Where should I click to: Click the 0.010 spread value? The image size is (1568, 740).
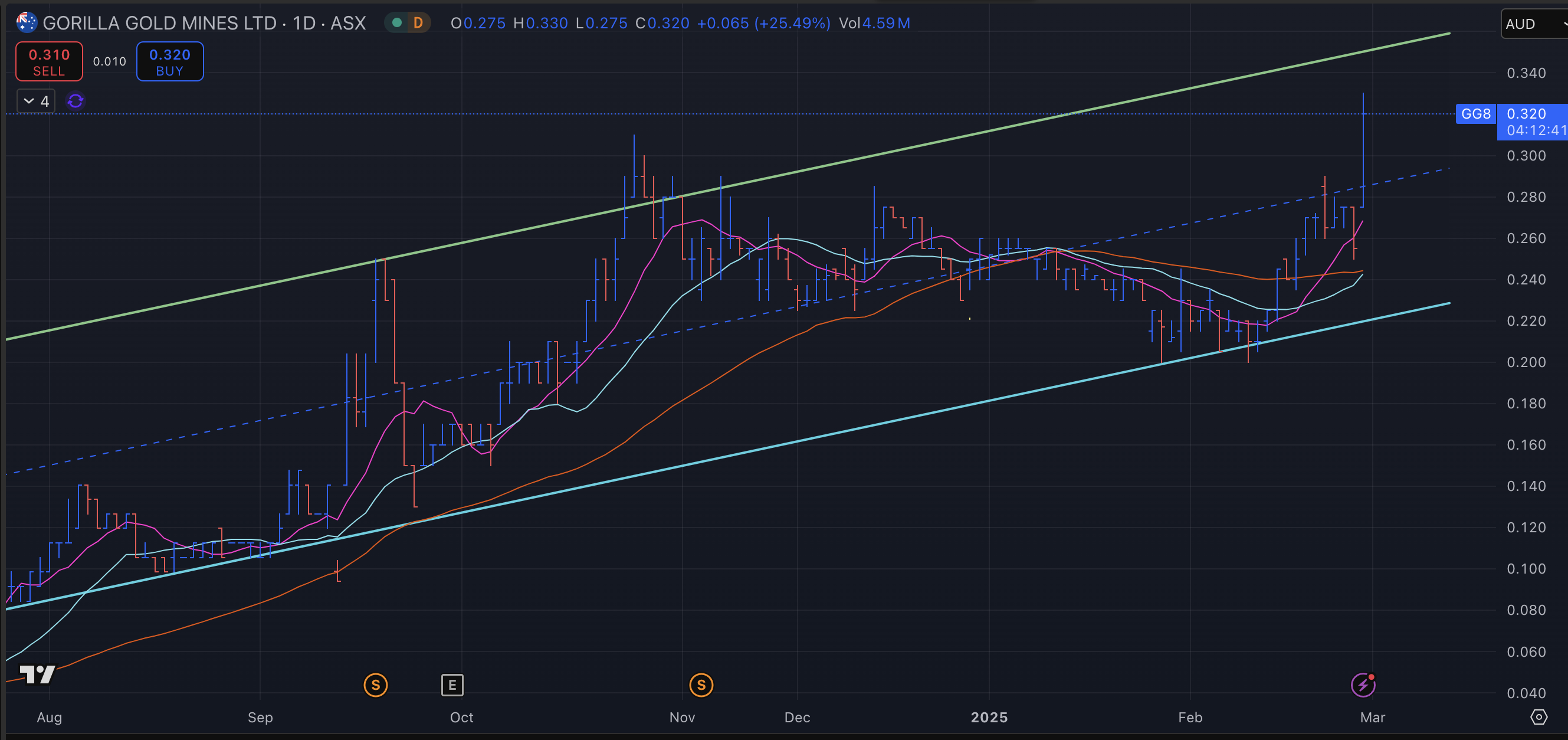click(110, 61)
